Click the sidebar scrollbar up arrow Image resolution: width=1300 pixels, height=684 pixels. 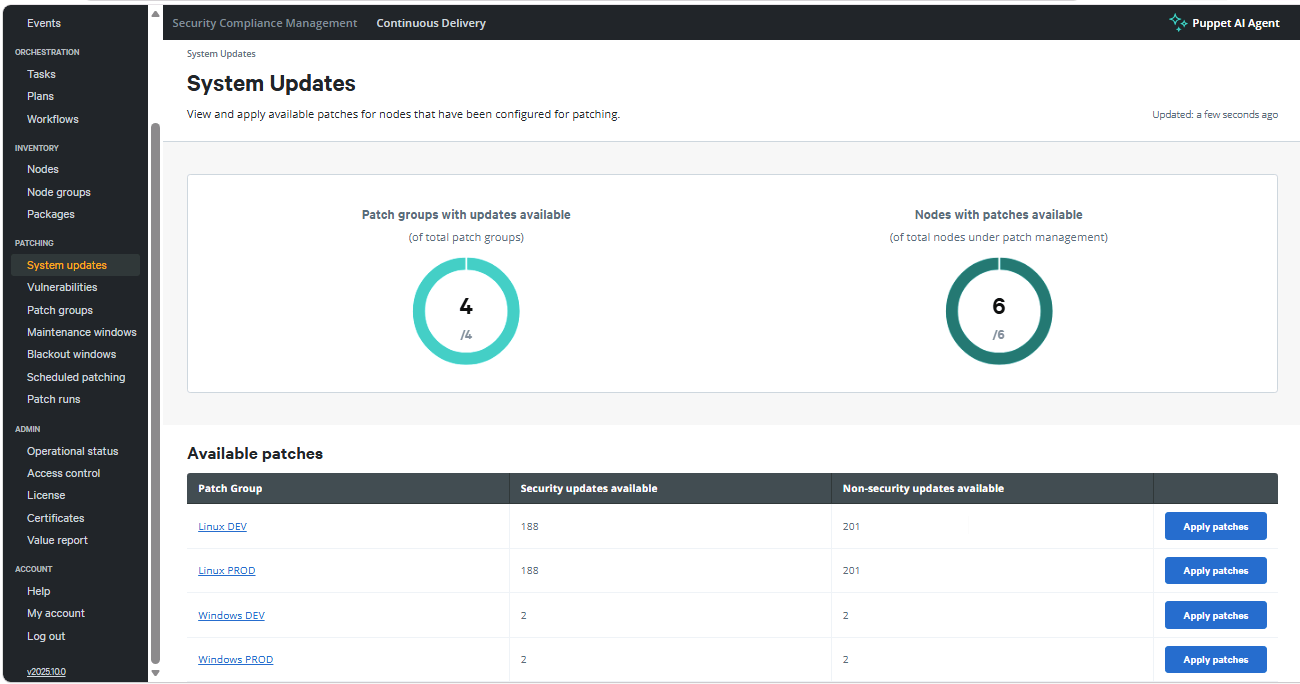[155, 14]
